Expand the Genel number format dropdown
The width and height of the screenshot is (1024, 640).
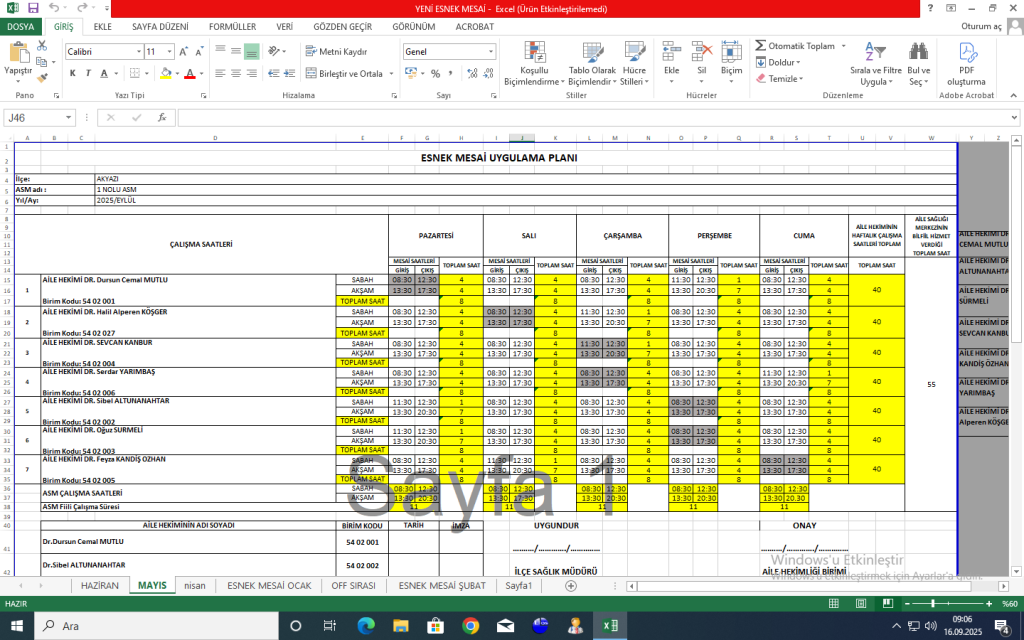(490, 51)
